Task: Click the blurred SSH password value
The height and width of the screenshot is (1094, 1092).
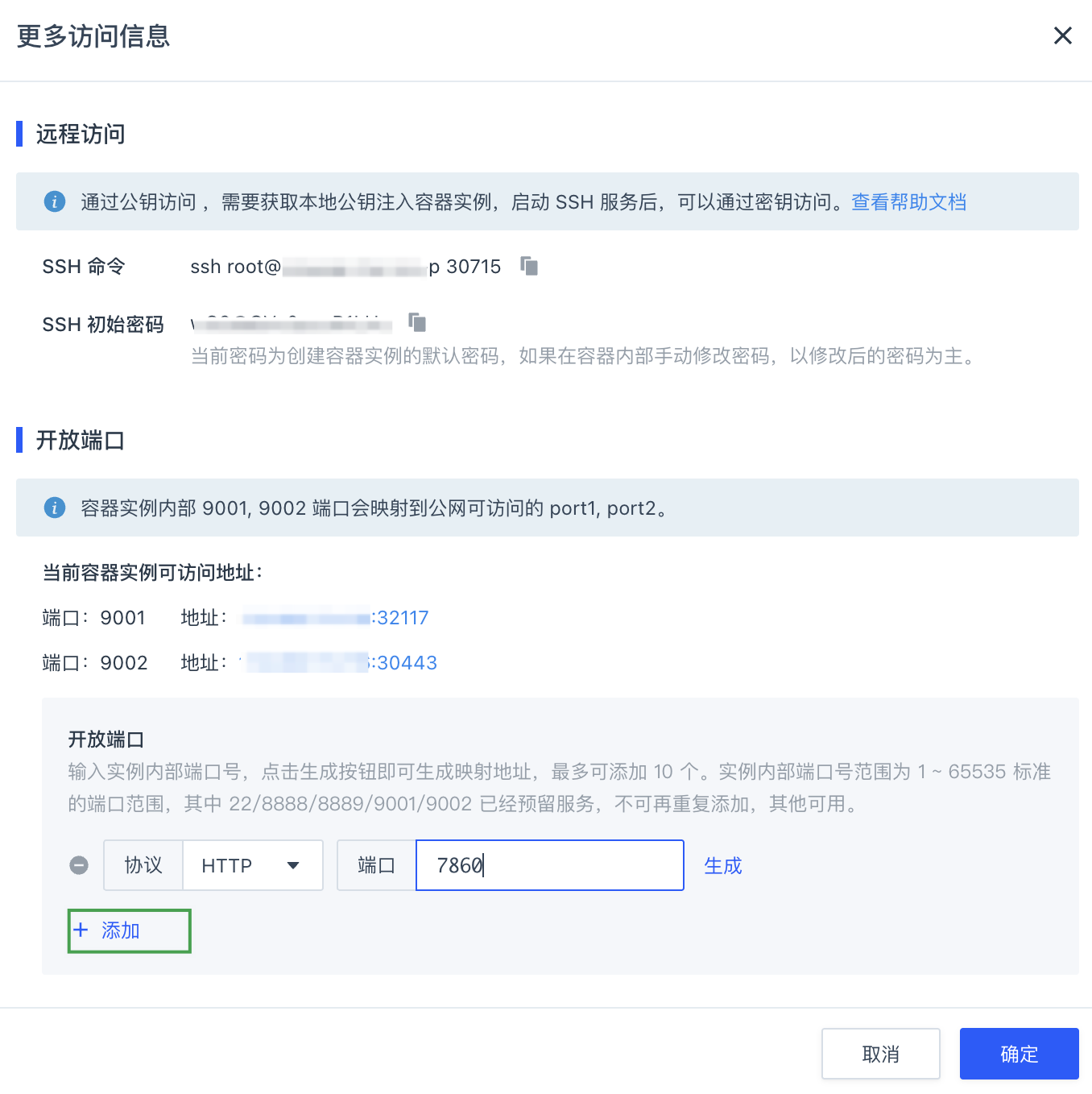Action: [292, 324]
